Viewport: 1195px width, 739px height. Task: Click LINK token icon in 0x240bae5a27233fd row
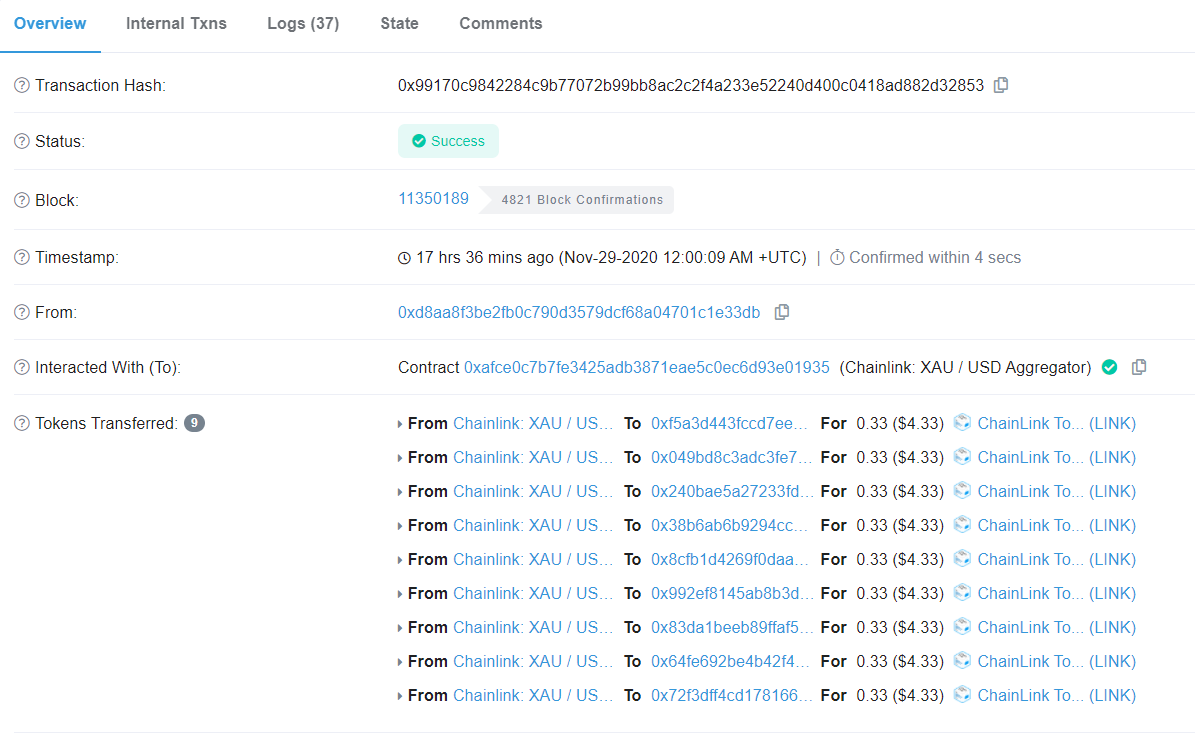coord(963,491)
